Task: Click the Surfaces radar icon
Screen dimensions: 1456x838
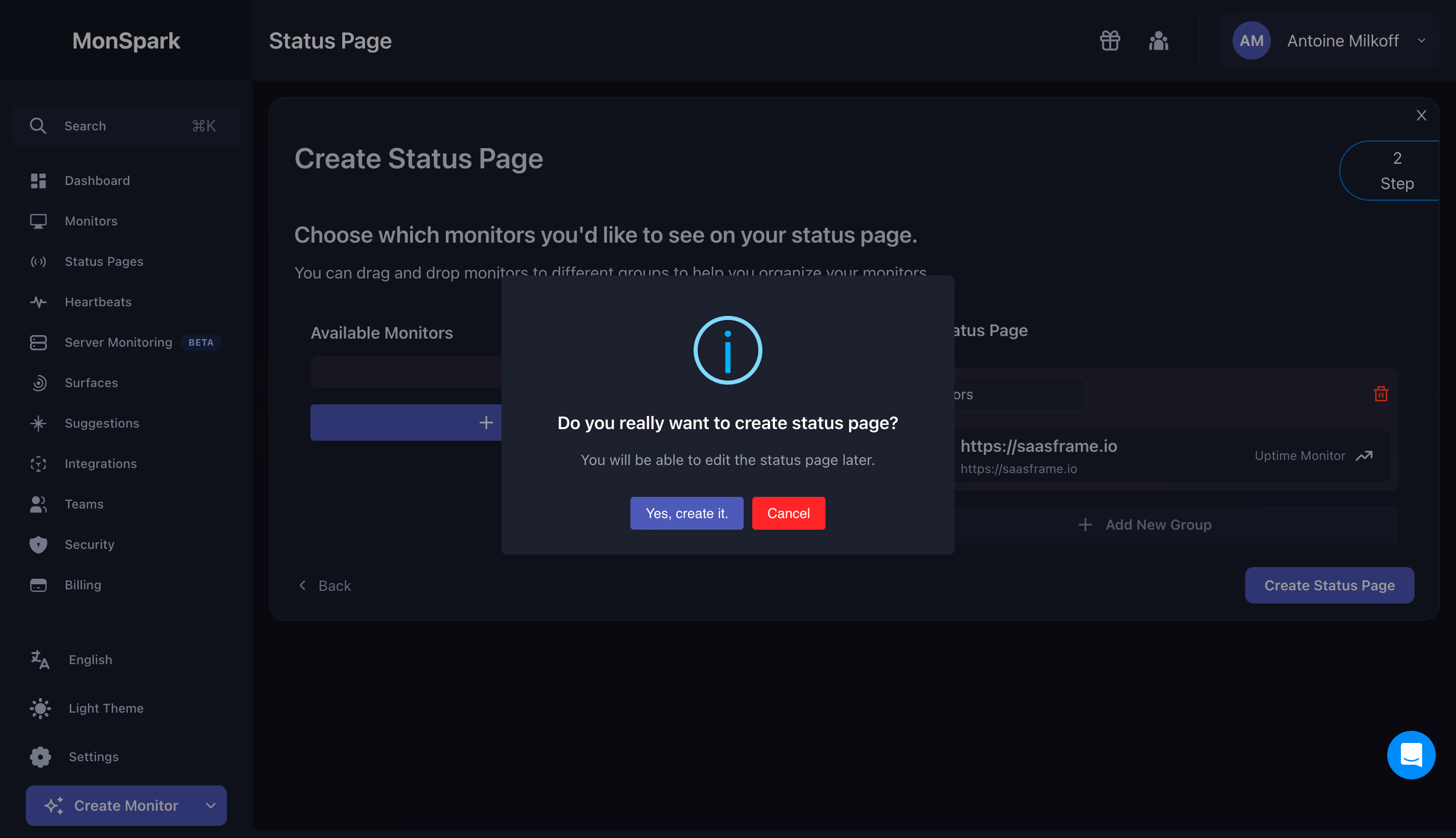Action: coord(38,383)
